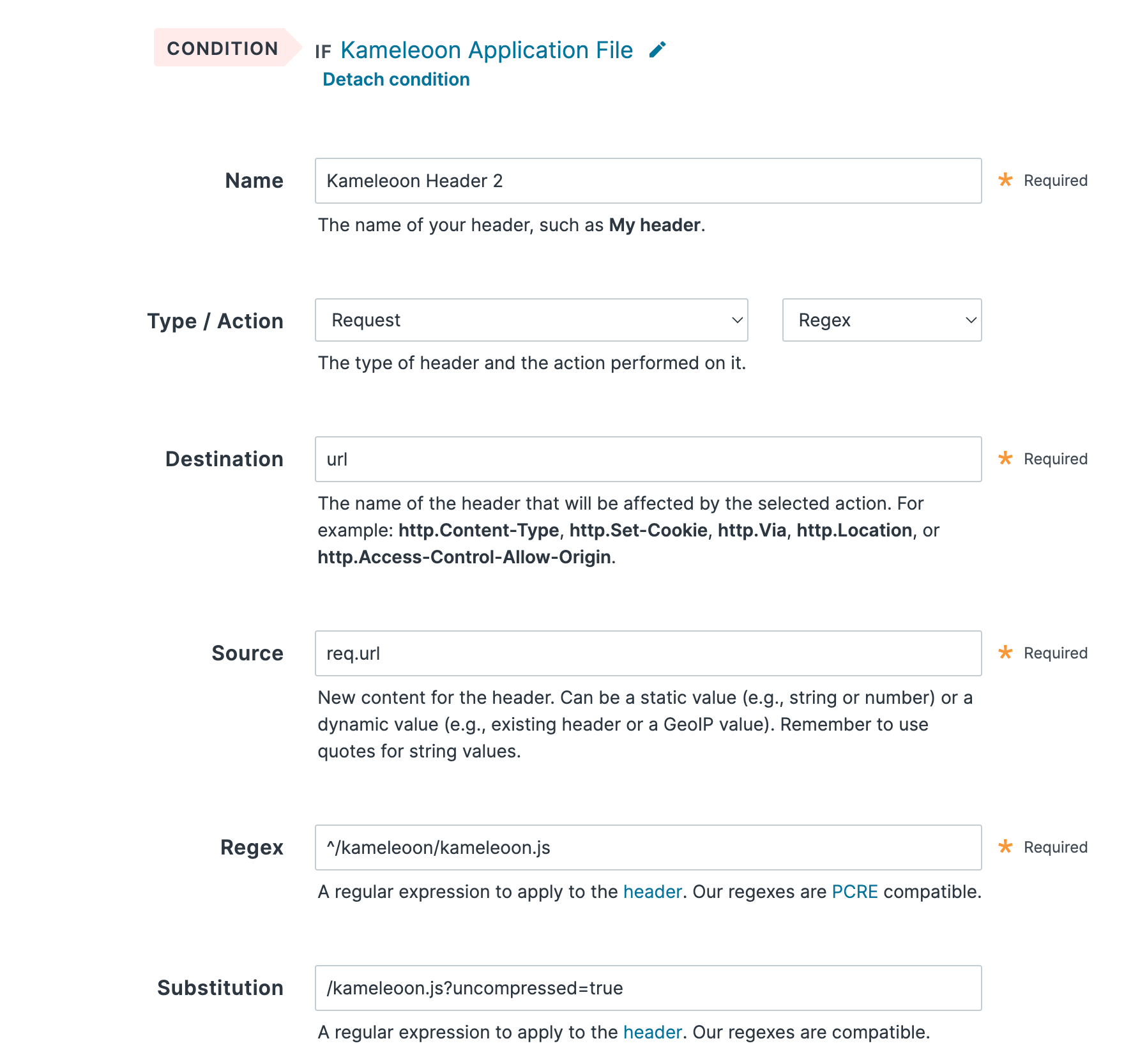This screenshot has height=1064, width=1124.
Task: Follow the header link under the Substitution field
Action: click(652, 1032)
